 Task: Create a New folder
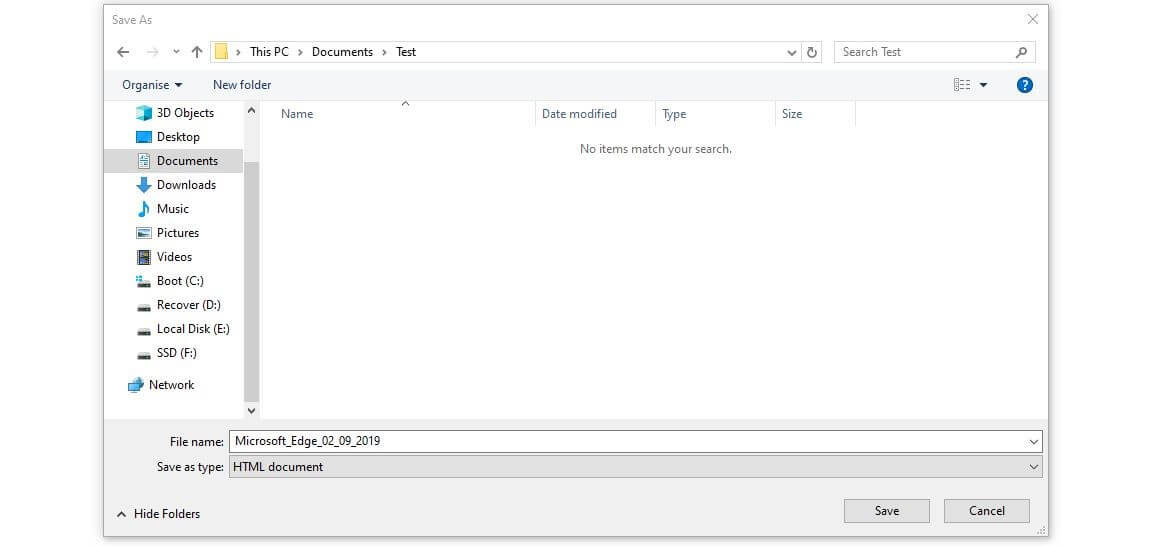click(242, 85)
